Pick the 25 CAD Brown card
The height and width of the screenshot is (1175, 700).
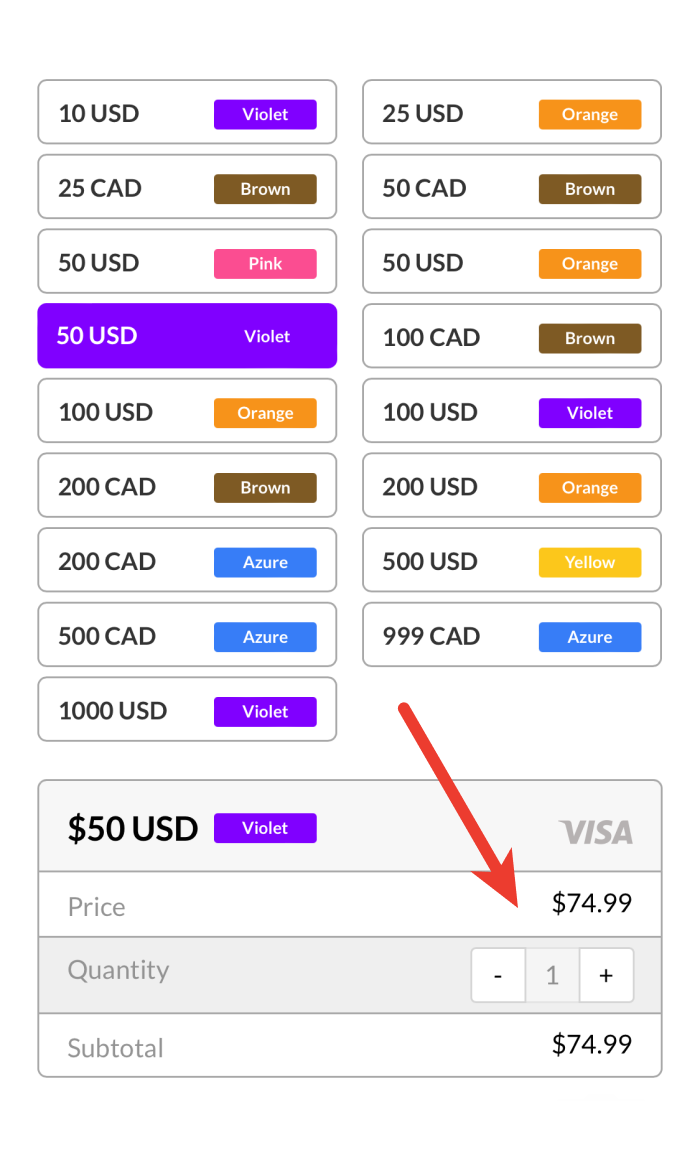click(187, 188)
